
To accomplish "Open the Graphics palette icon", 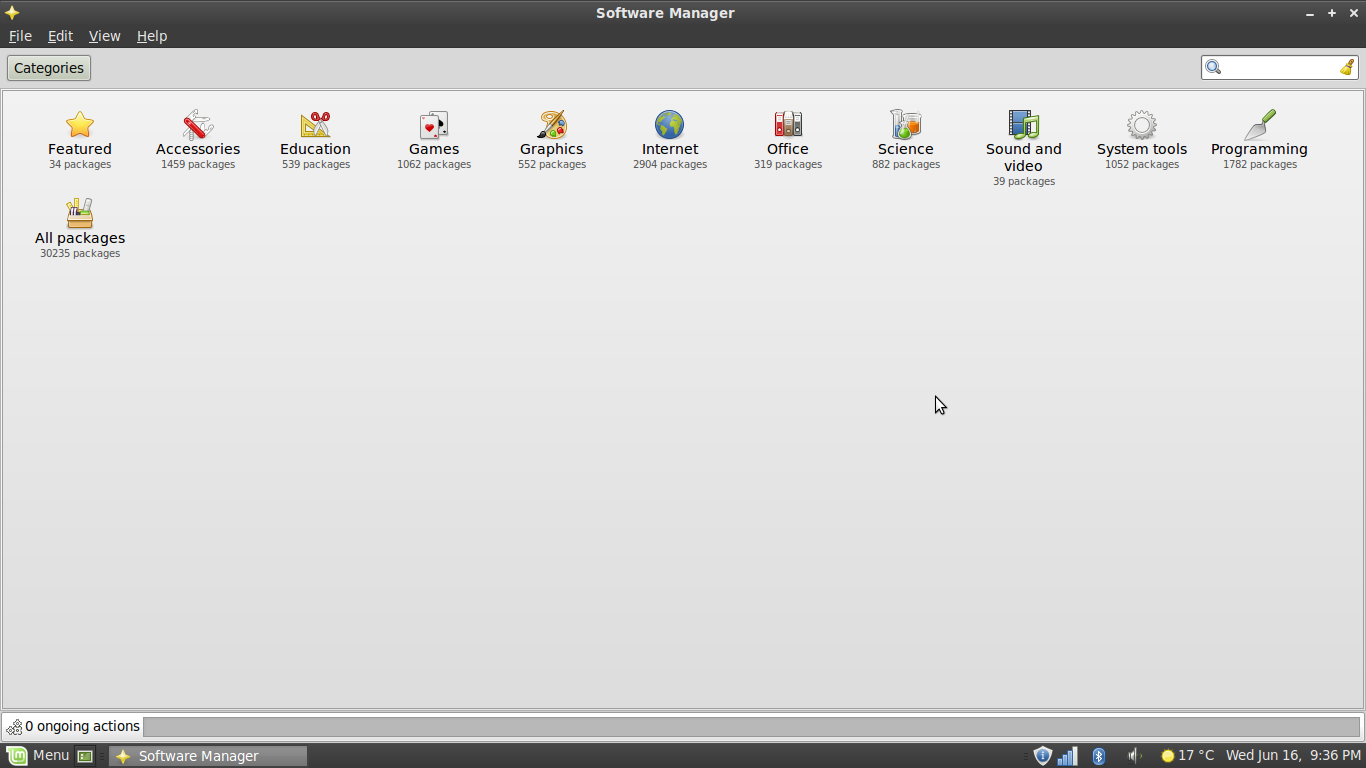I will [x=552, y=124].
